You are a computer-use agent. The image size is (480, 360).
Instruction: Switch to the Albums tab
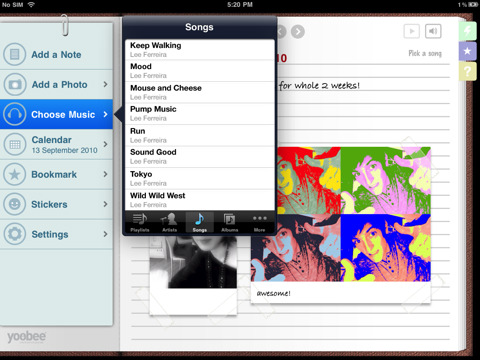pos(229,222)
